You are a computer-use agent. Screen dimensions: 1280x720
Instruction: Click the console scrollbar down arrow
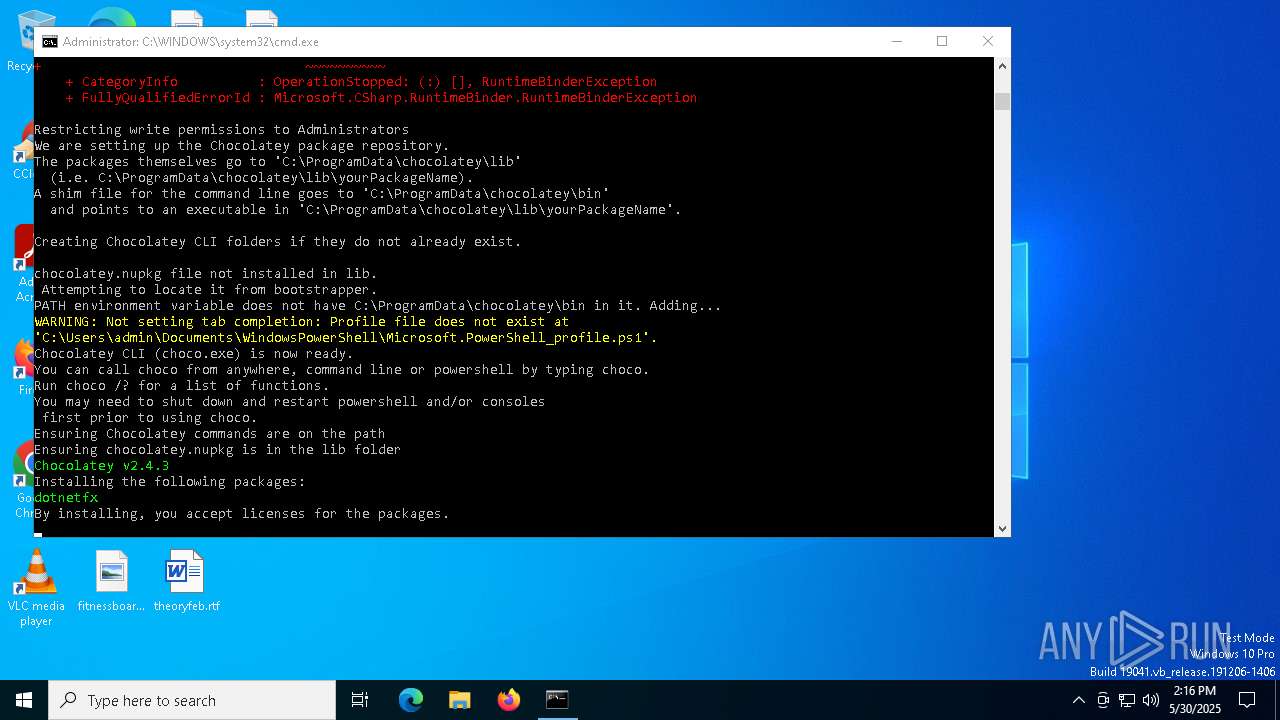[x=1002, y=528]
